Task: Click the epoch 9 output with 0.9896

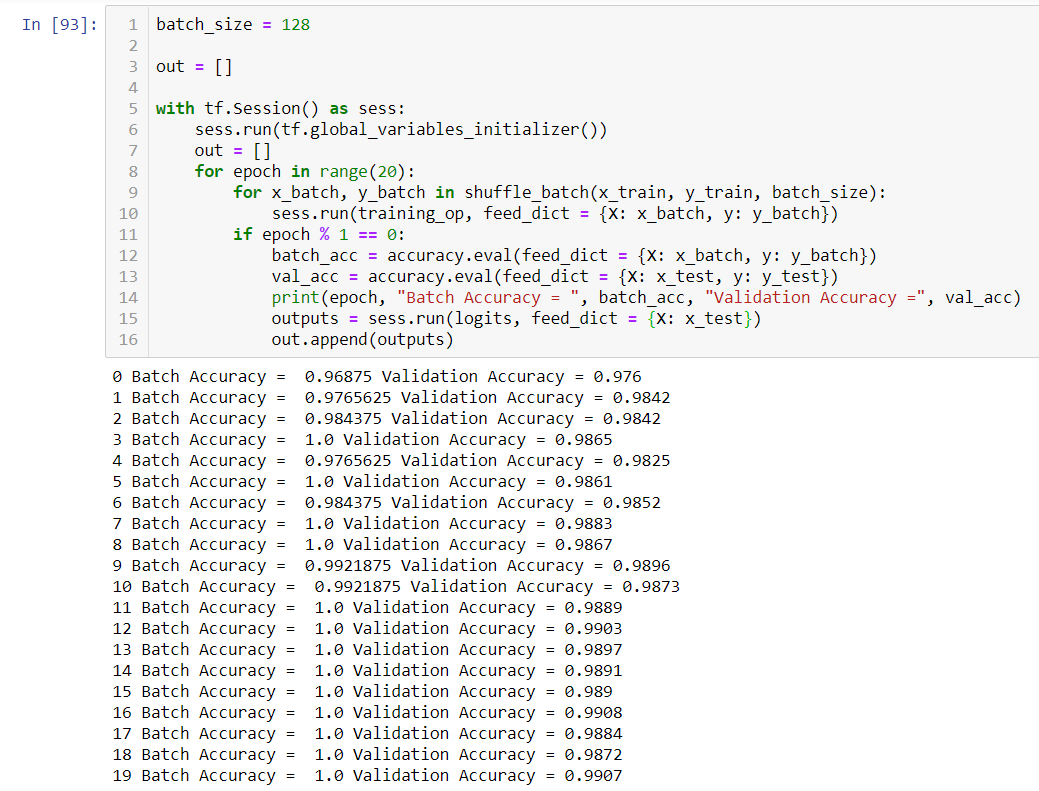Action: click(391, 566)
